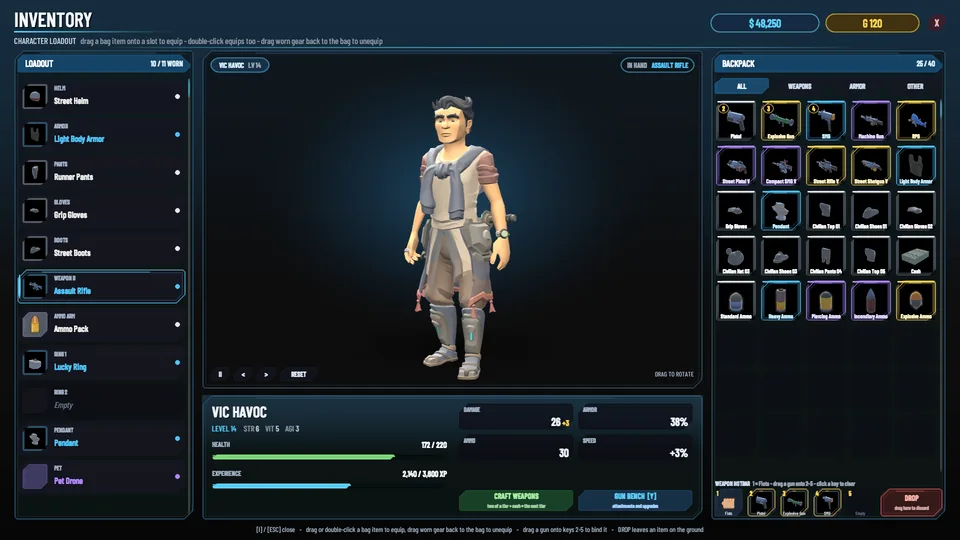Choose the Compact SMG V item
960x540 pixels.
[x=781, y=166]
